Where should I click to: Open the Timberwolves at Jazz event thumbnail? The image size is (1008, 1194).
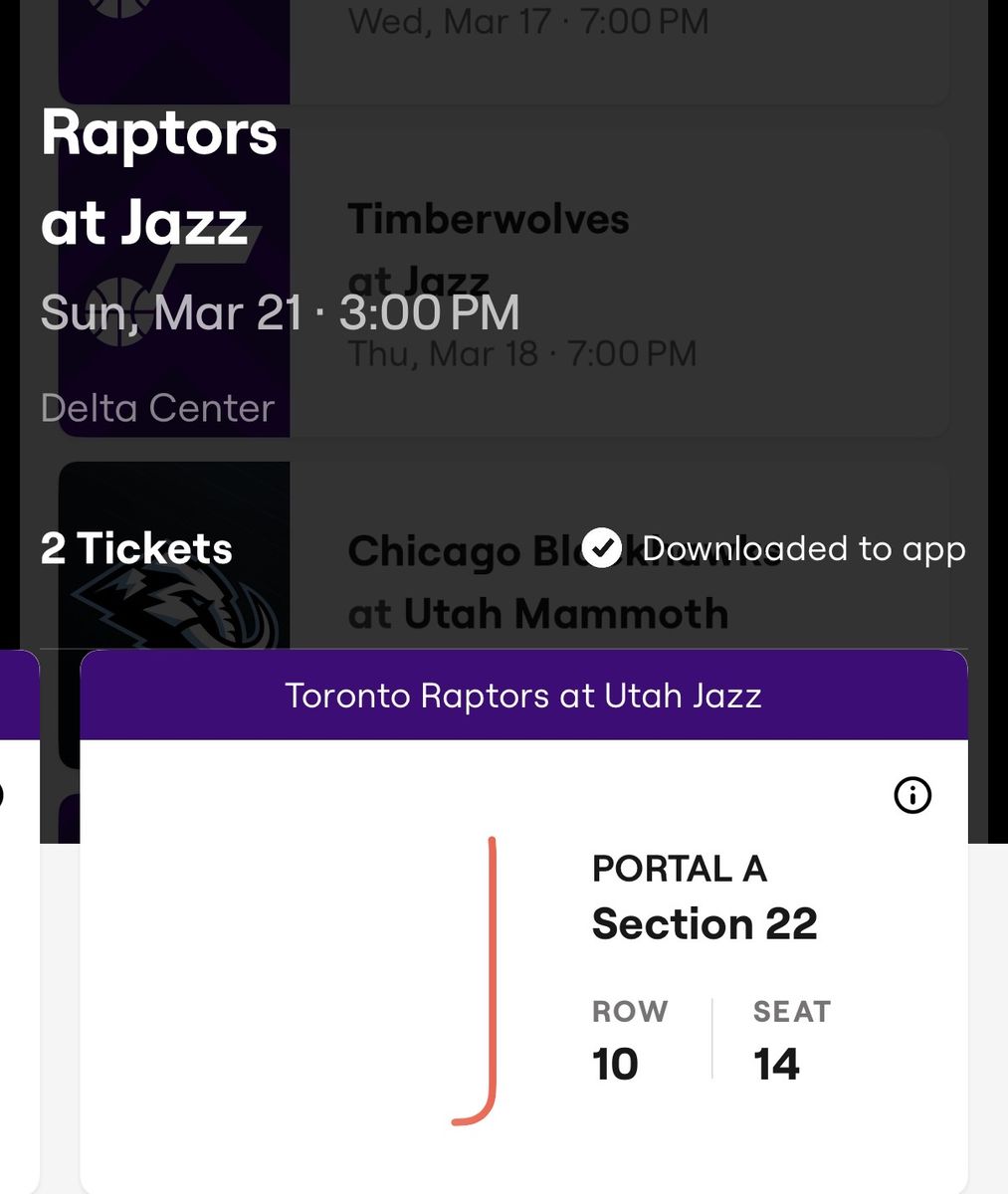174,282
